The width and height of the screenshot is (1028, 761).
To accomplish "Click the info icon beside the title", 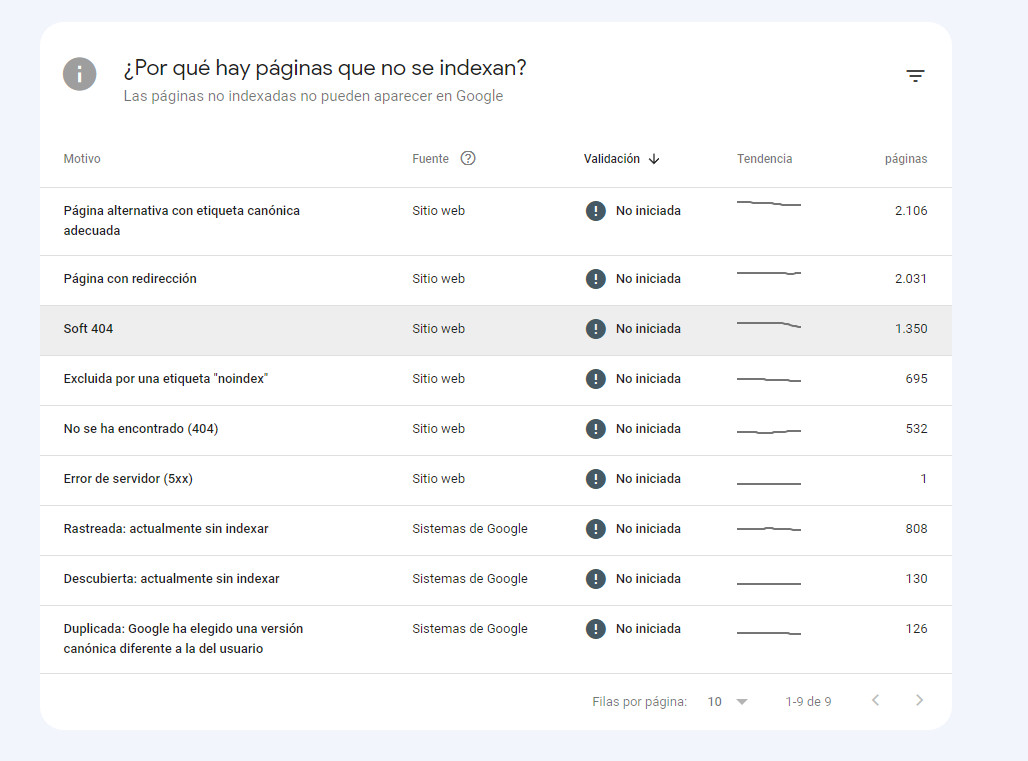I will (x=80, y=74).
